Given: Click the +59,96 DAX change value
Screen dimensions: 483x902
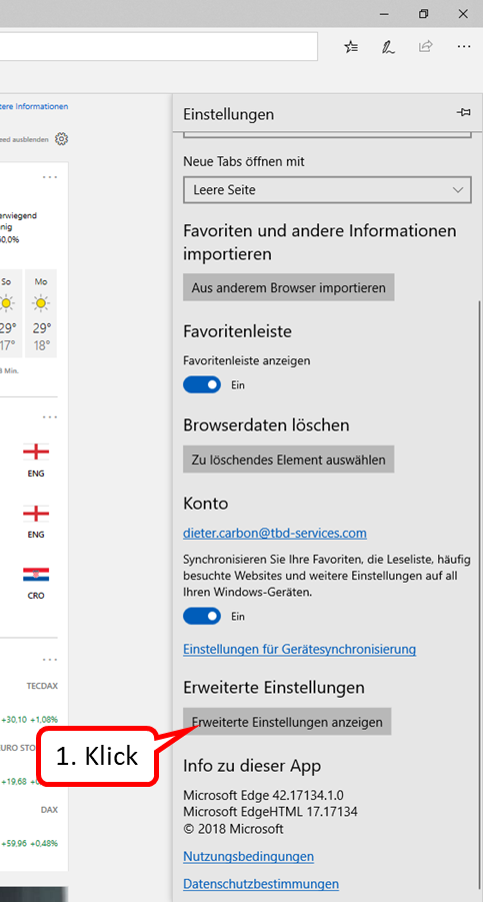Looking at the screenshot, I should tap(14, 843).
